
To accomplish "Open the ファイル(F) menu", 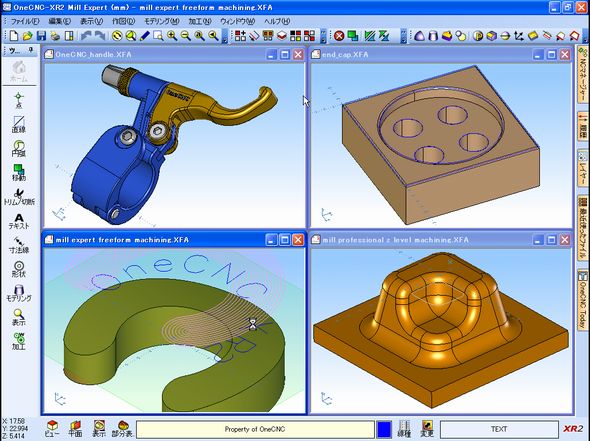I will (25, 21).
